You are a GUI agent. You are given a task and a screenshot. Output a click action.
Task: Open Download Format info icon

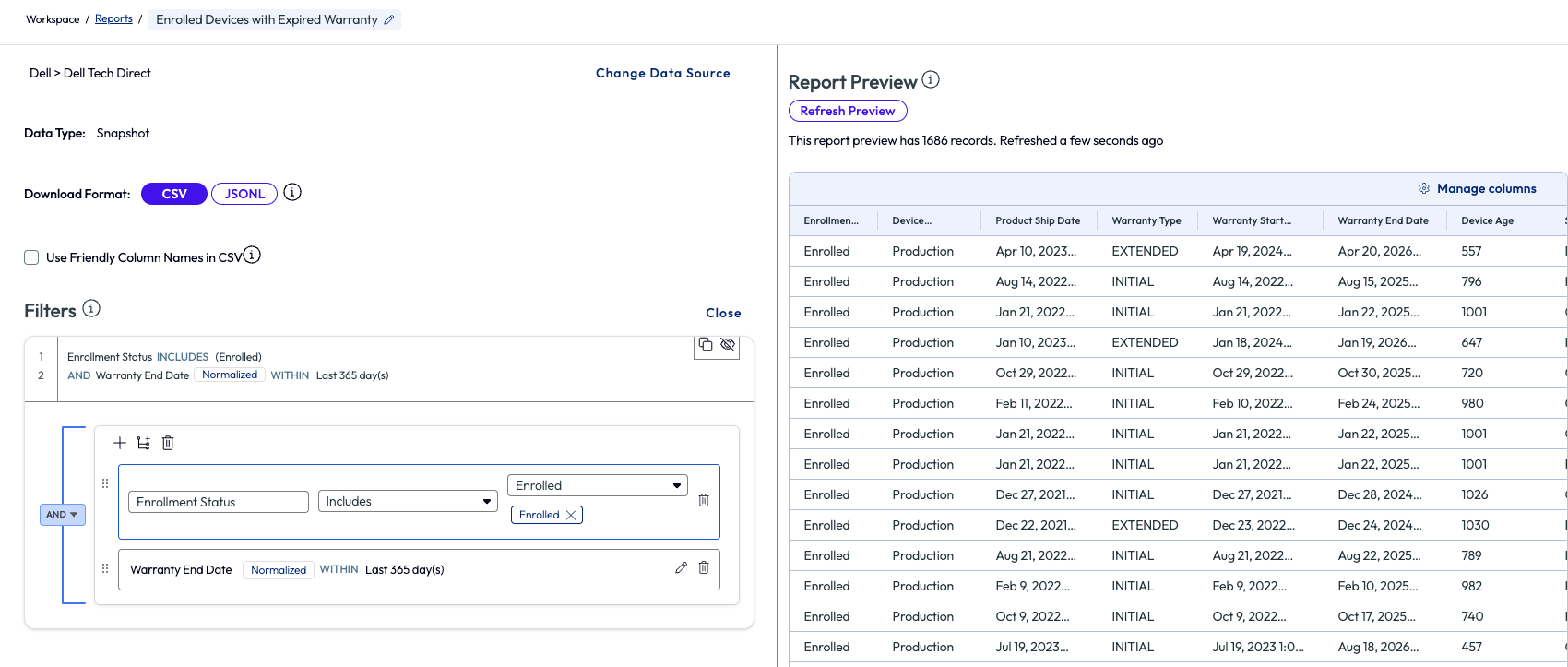click(292, 192)
